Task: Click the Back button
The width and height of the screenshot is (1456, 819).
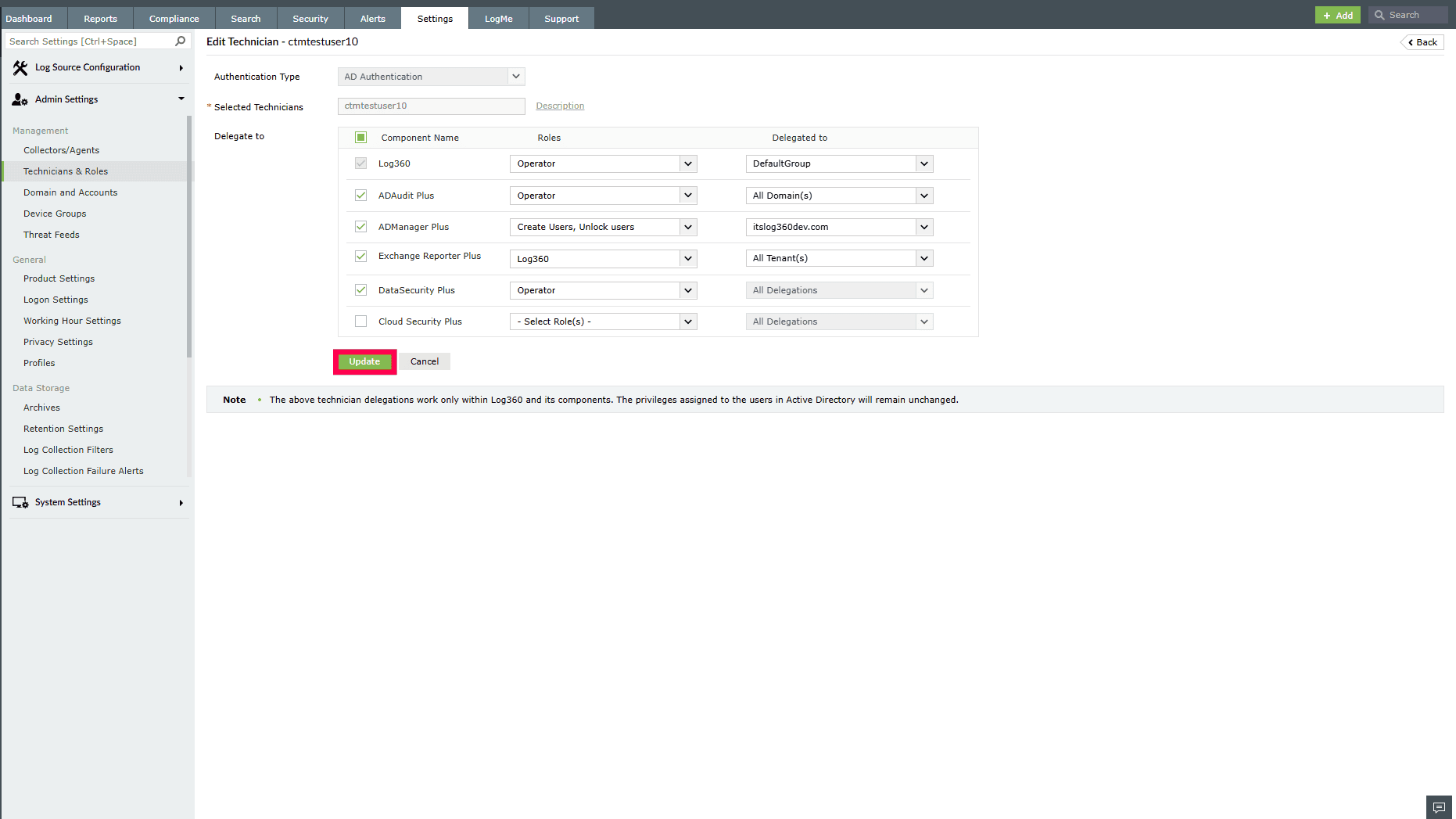Action: coord(1422,42)
